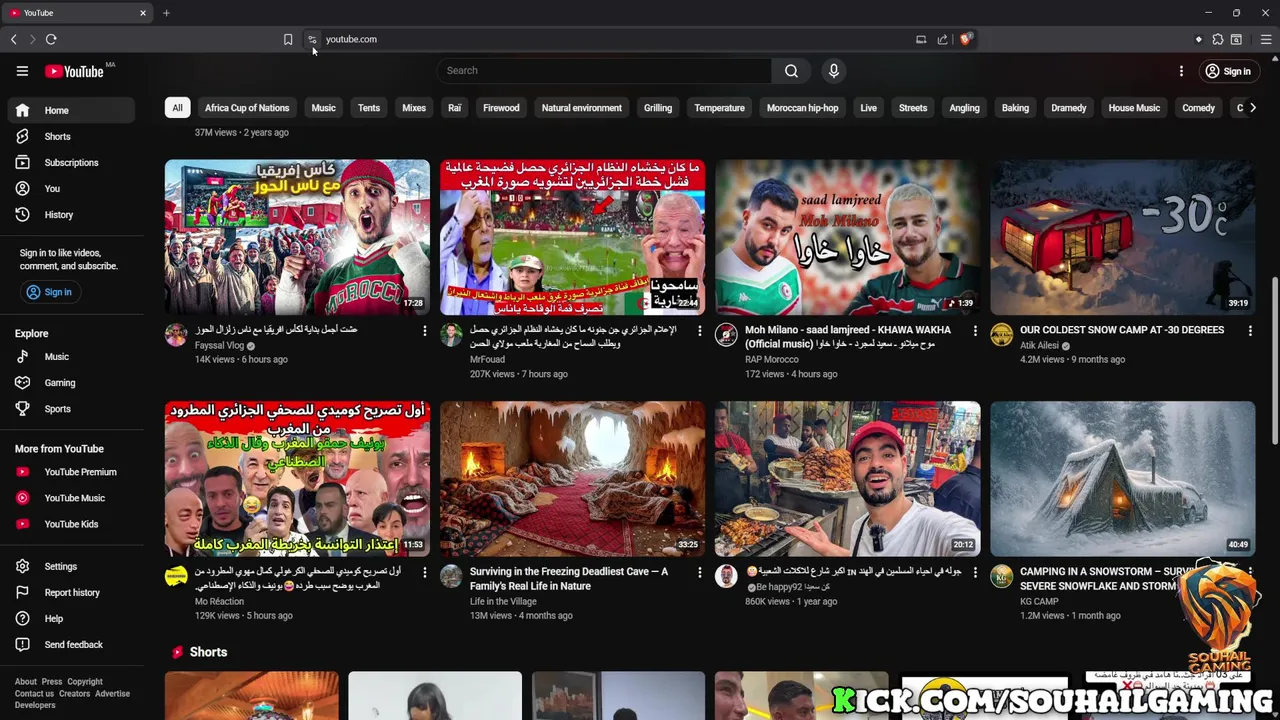This screenshot has height=720, width=1280.
Task: Open options for KHAWA WAKHA video
Action: pyautogui.click(x=975, y=330)
